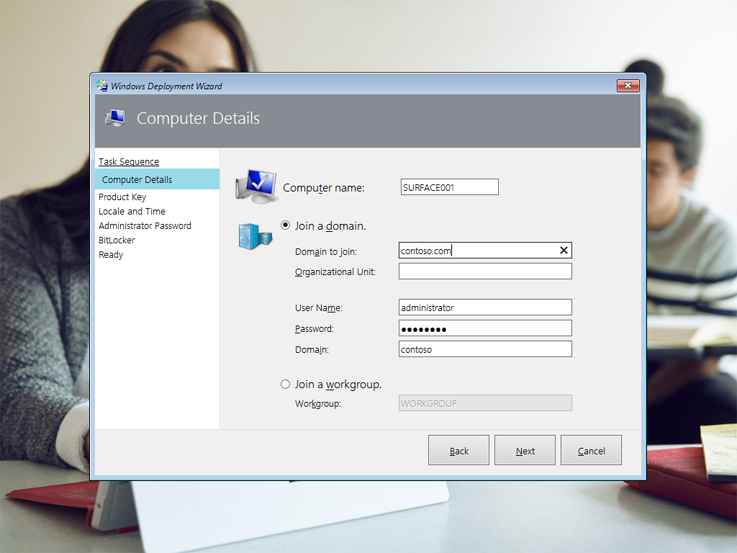Click the computer monitor icon beside Computer name
This screenshot has height=553, width=737.
256,186
